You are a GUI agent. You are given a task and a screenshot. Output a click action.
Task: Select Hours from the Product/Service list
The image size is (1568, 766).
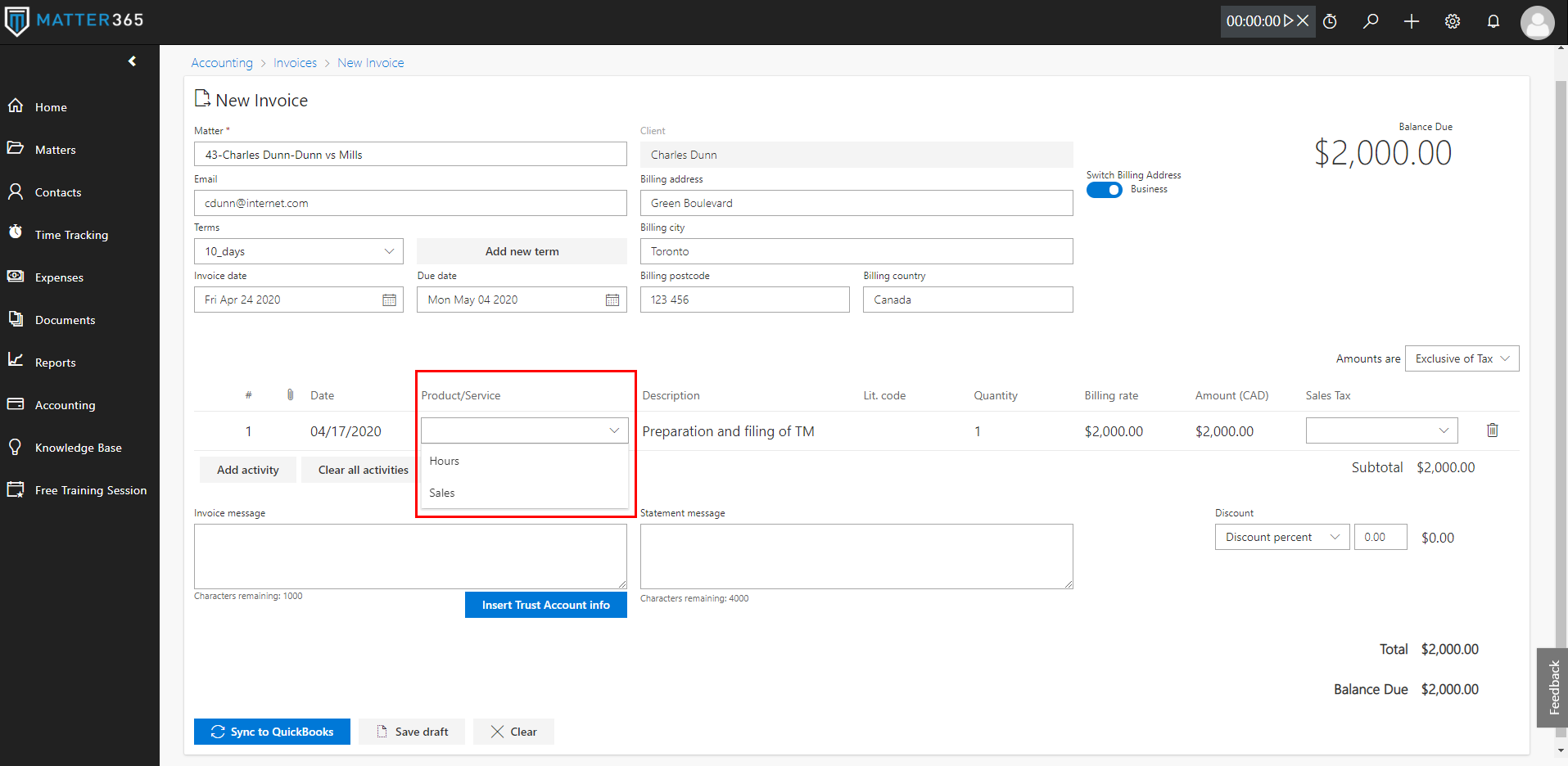[524, 461]
